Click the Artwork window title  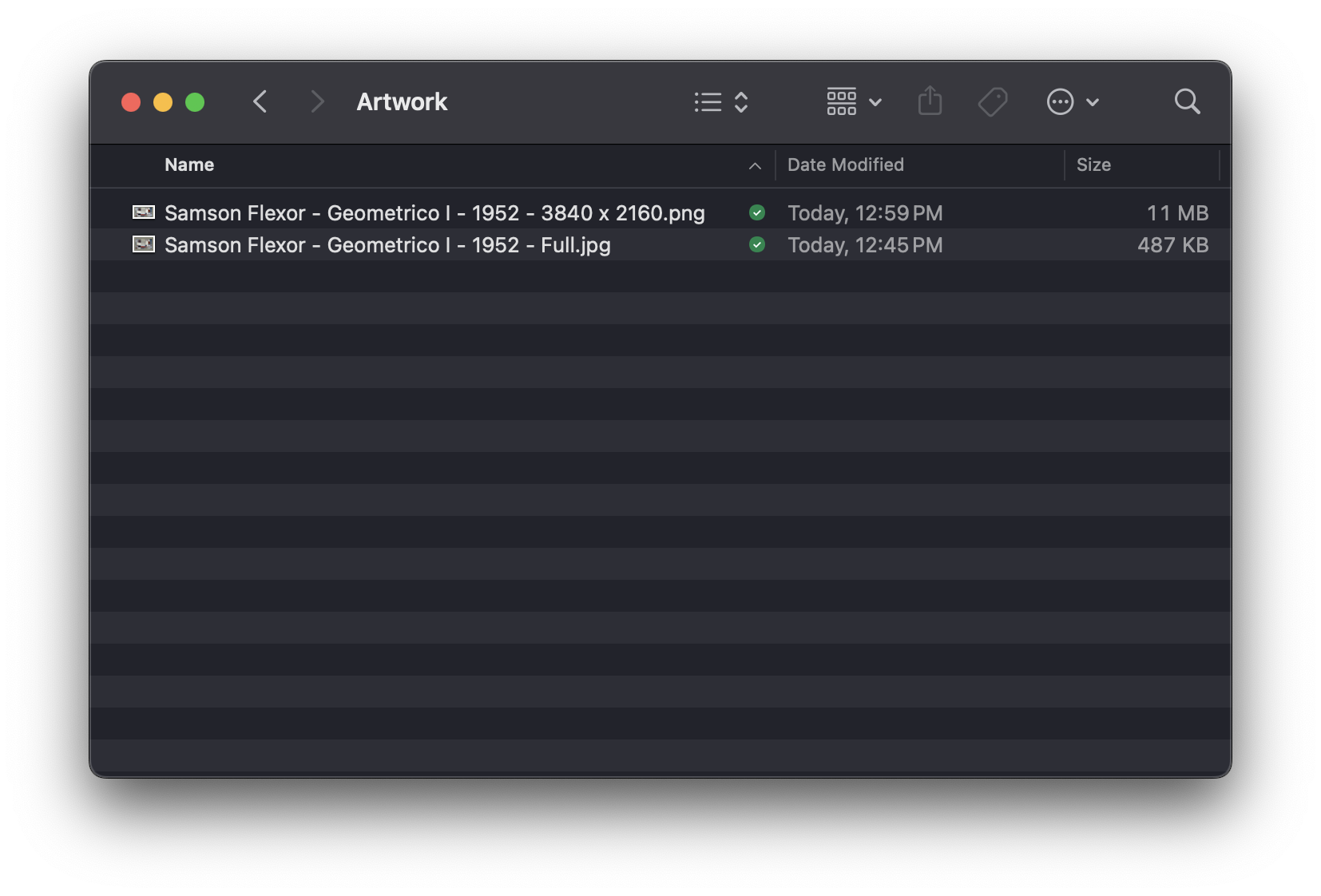[x=402, y=101]
